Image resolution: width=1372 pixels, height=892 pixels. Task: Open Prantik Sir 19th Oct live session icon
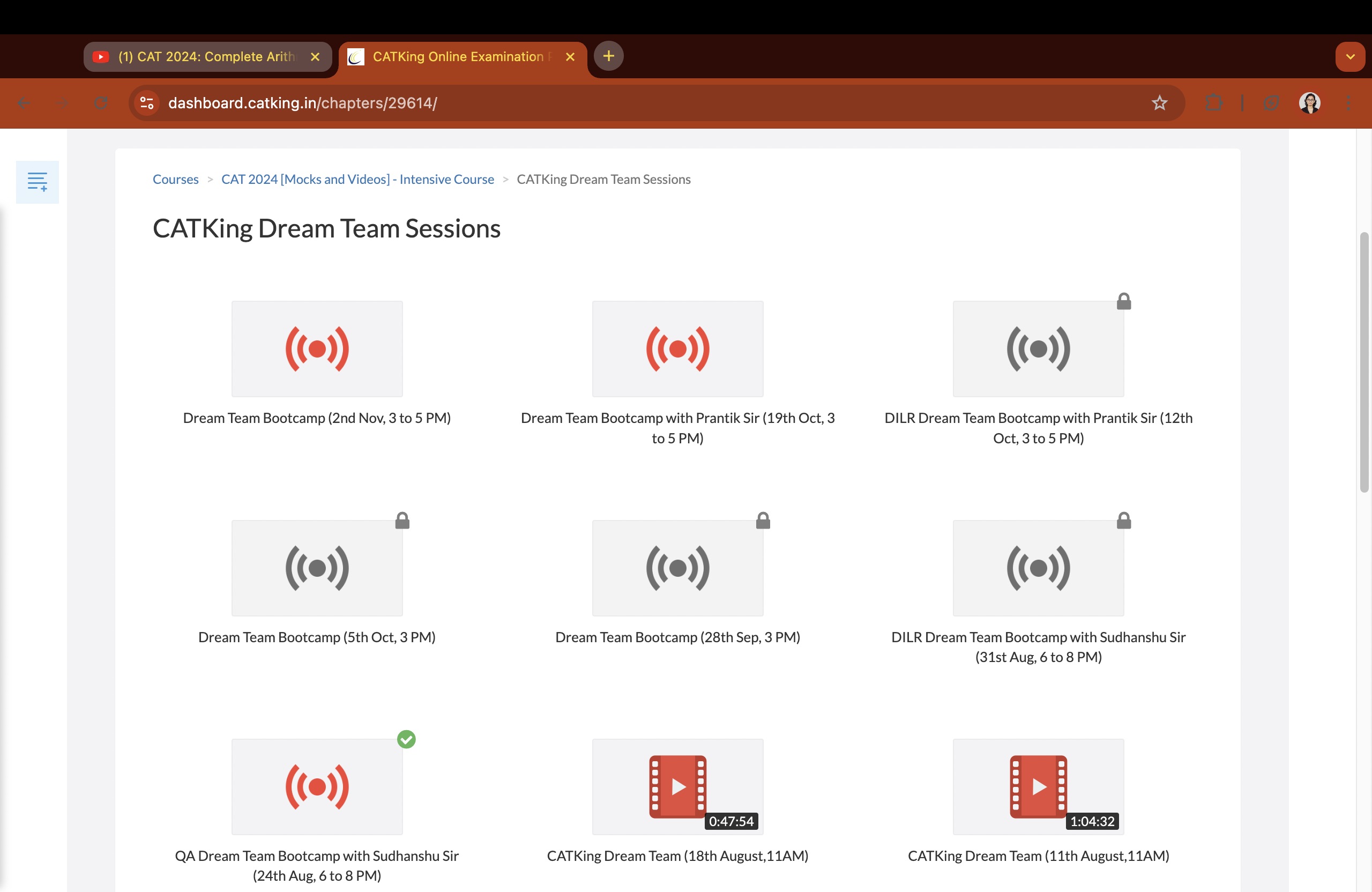677,349
